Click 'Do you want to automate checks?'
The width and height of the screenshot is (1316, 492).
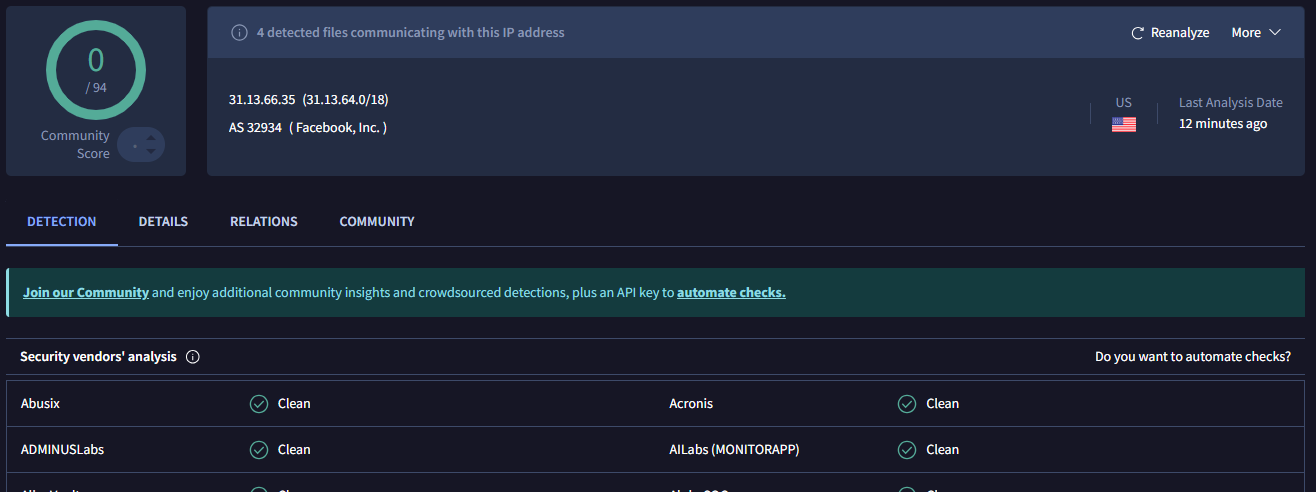1192,357
